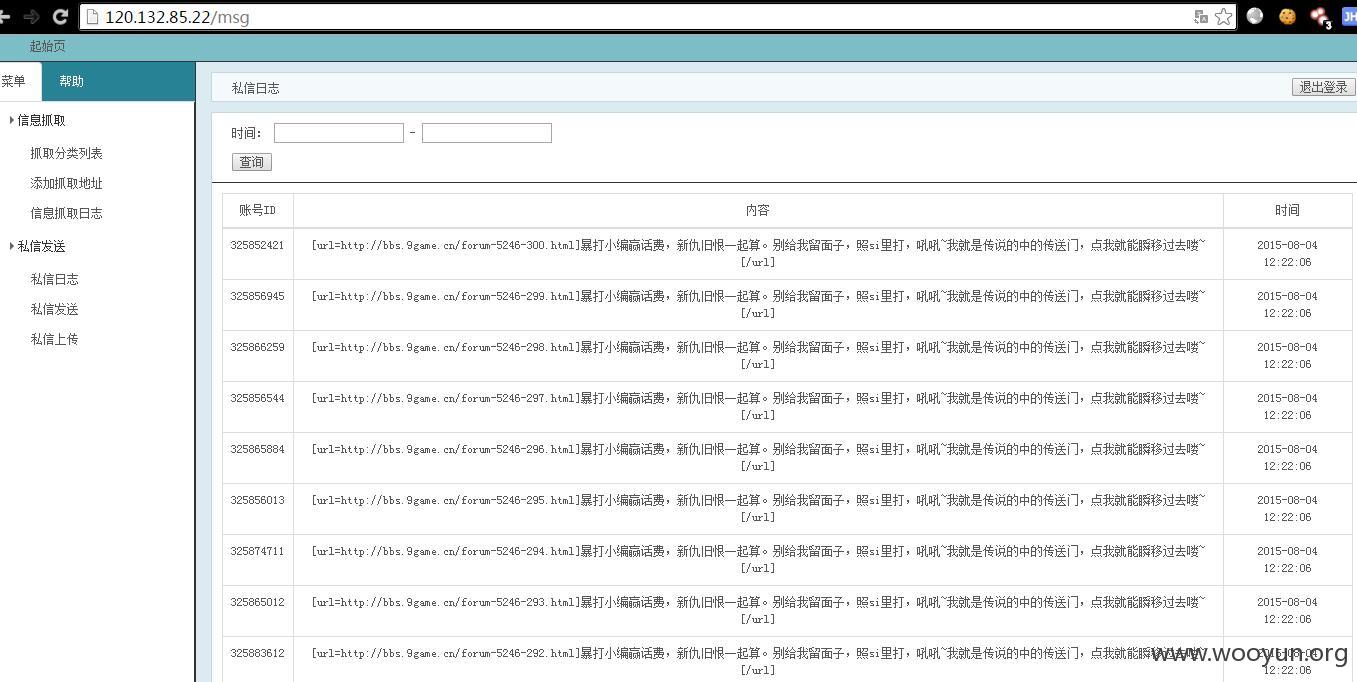Switch to the 帮助 tab

71,81
